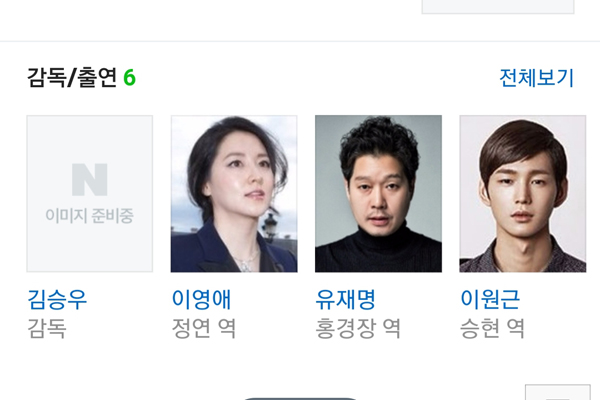This screenshot has height=400, width=600.
Task: Open the photo above the 이원근 label
Action: pyautogui.click(x=523, y=194)
